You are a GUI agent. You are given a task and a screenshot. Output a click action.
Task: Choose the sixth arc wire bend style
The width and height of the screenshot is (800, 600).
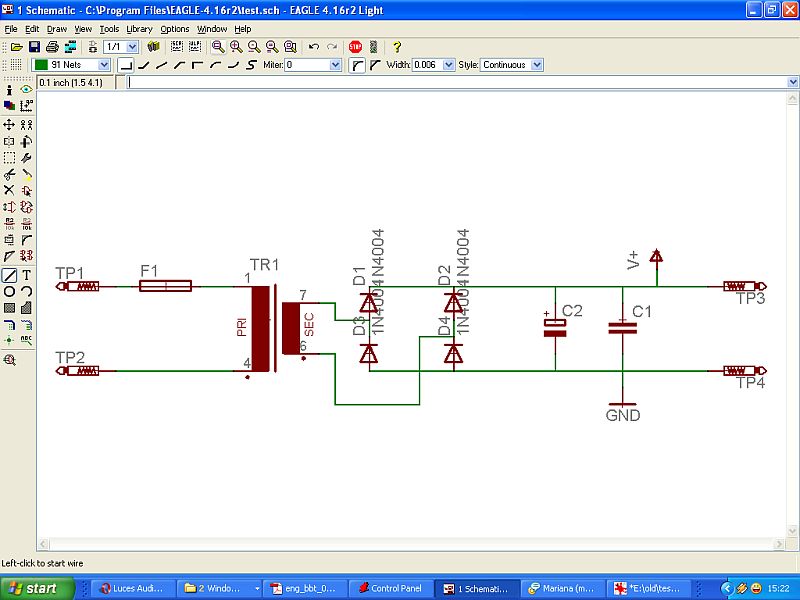click(215, 65)
